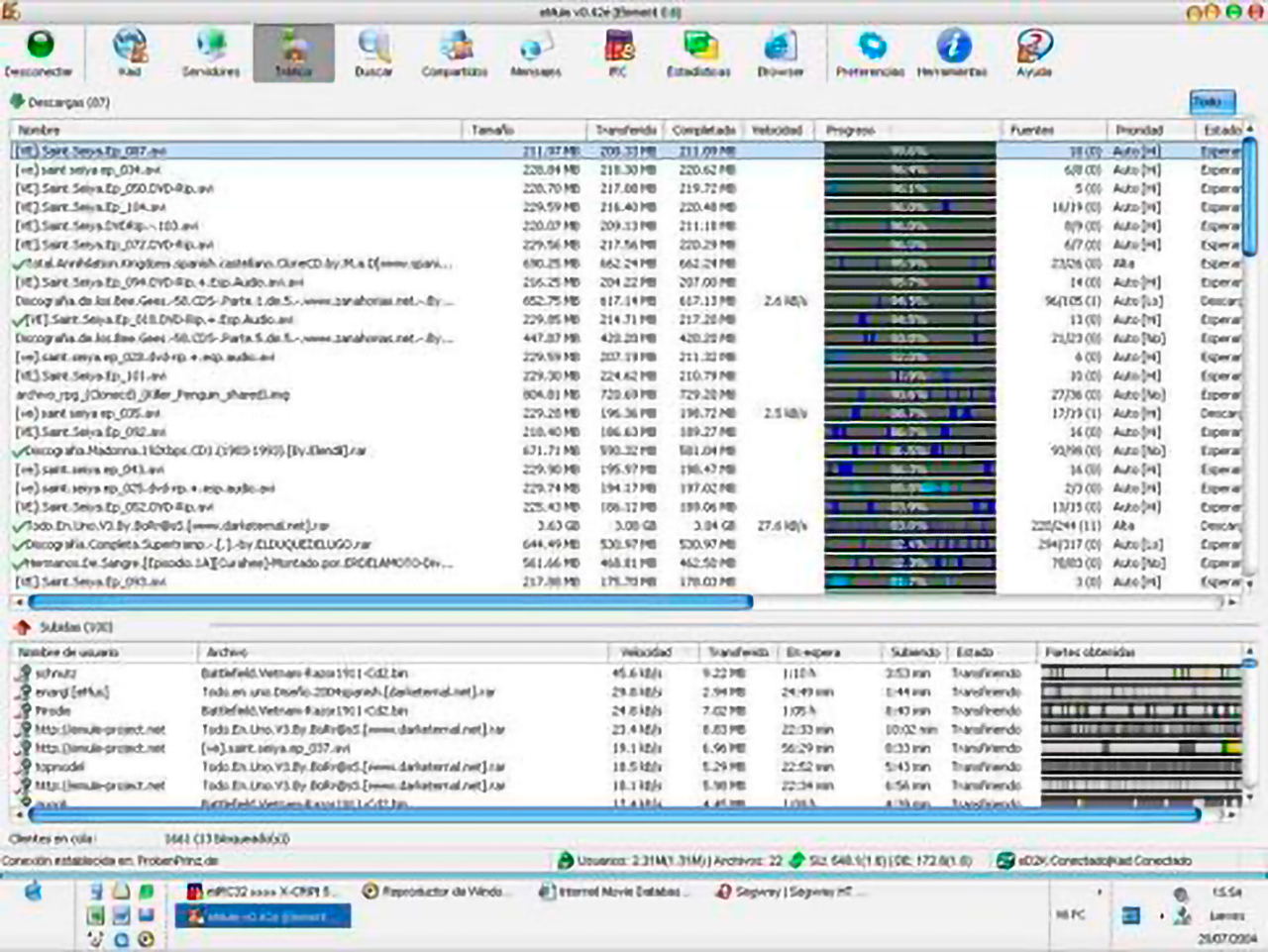Select upload user schnutz
Screen dimensions: 1268x952
[x=625, y=673]
